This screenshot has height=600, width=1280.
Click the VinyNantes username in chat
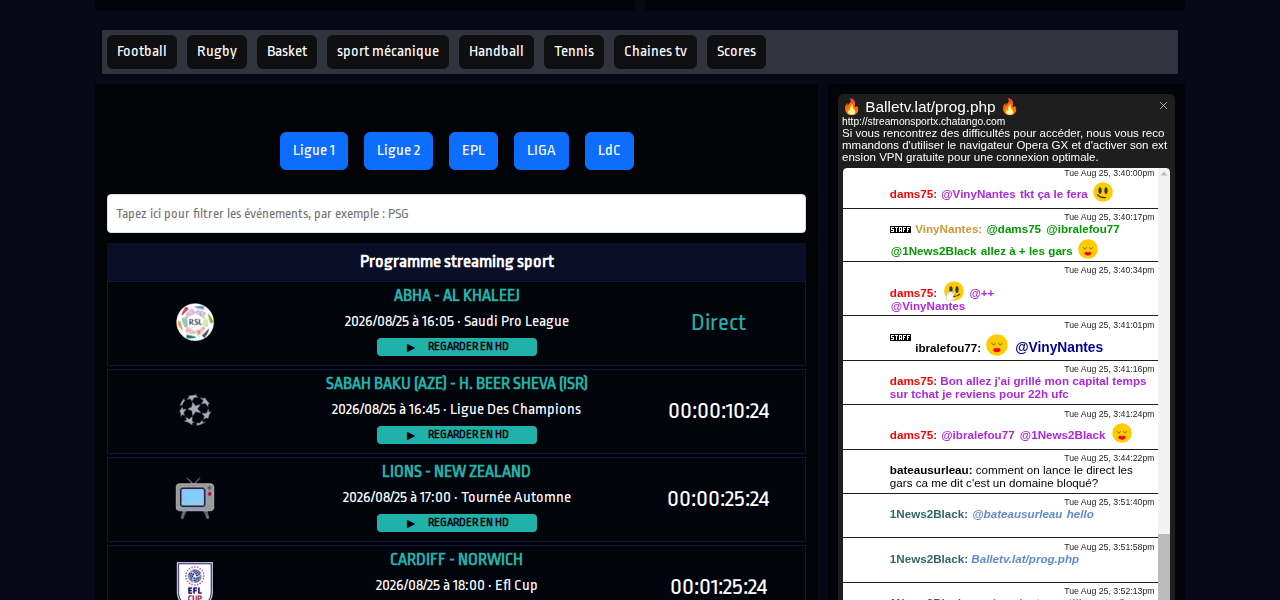(947, 229)
